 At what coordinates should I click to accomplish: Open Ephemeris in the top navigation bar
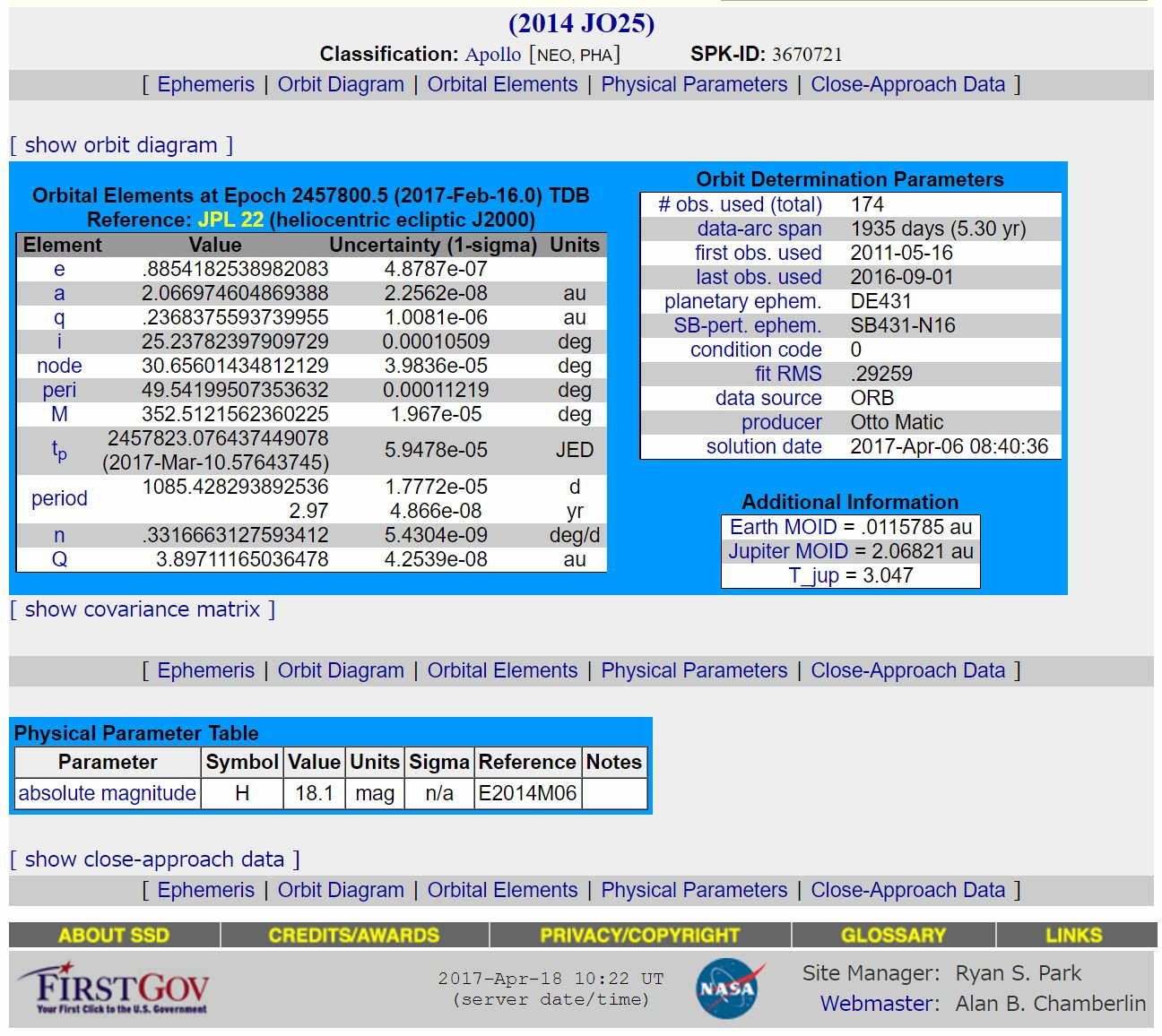206,84
